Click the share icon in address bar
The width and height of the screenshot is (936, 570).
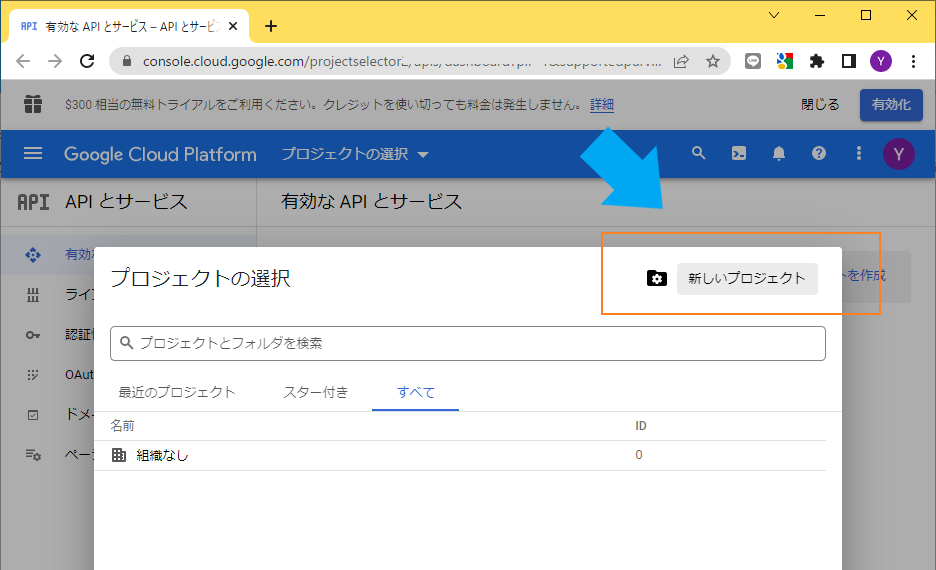click(681, 61)
